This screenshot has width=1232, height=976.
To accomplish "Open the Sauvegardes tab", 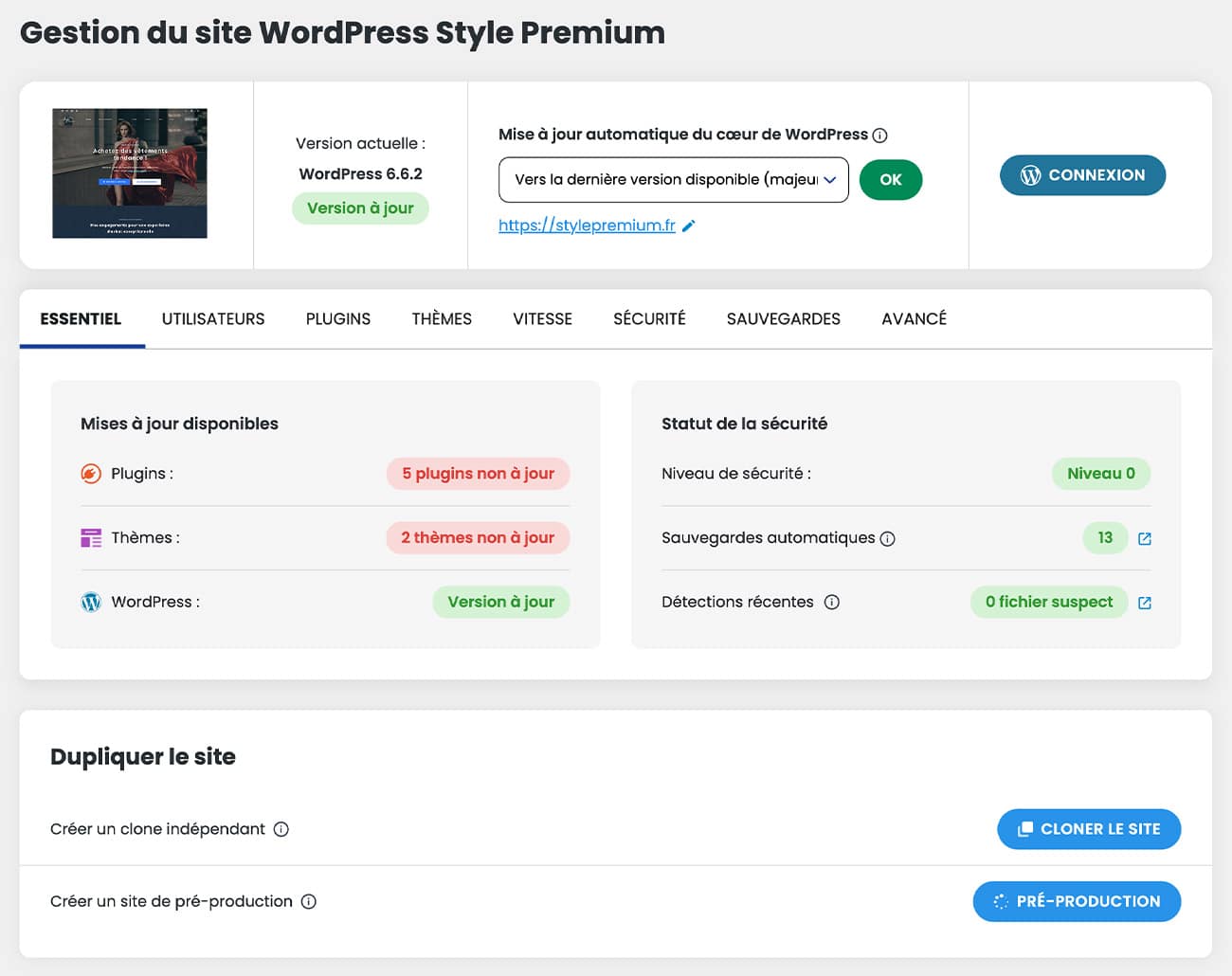I will (783, 318).
